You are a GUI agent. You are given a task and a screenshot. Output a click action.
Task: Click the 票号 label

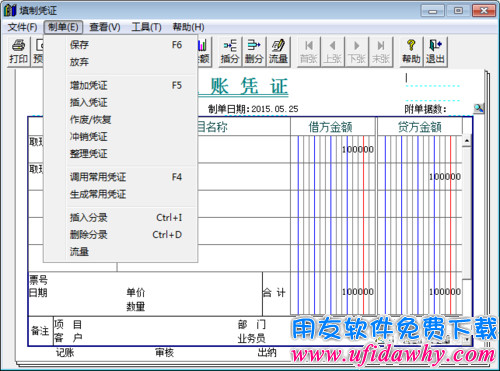point(39,279)
